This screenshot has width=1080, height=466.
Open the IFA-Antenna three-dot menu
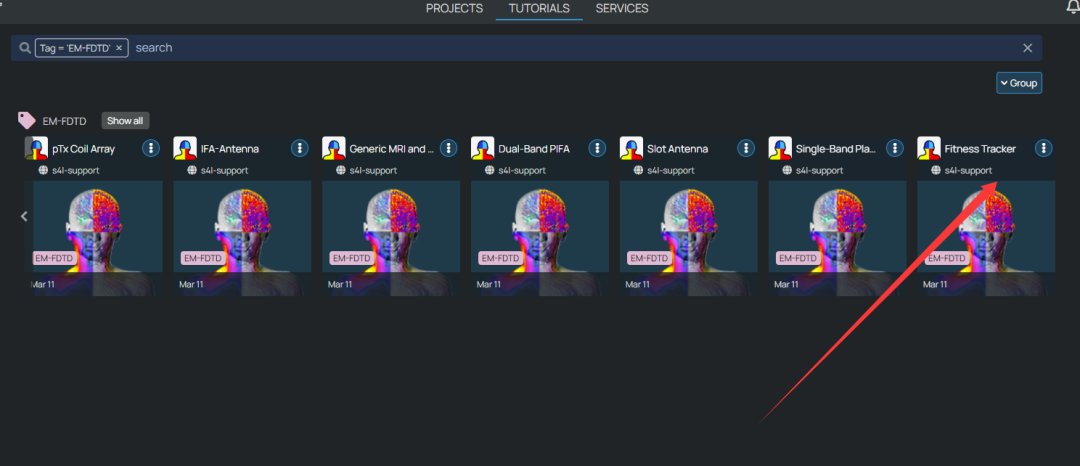pyautogui.click(x=300, y=148)
